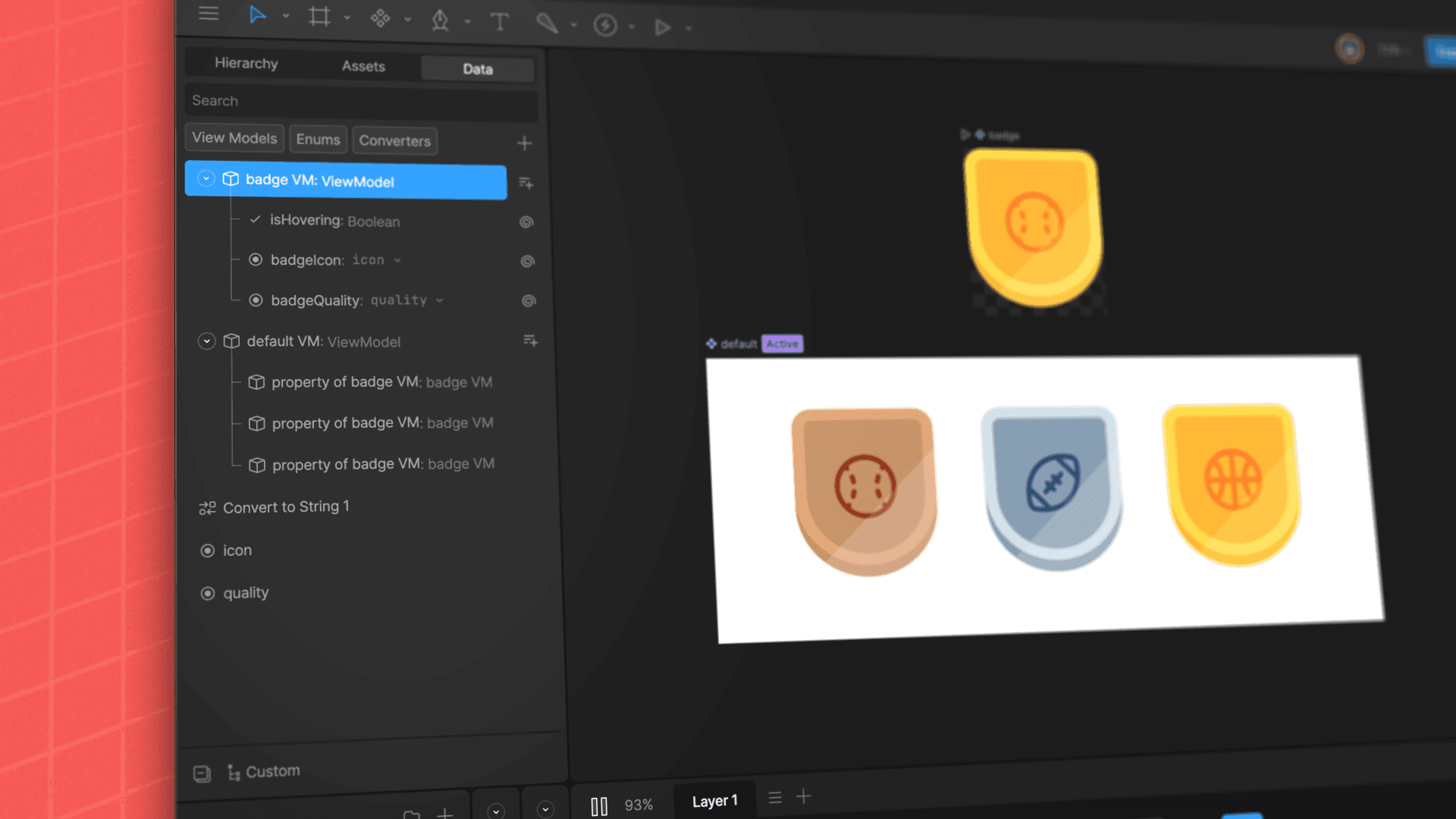Screen dimensions: 1456x819
Task: Select the arrow Select tool
Action: pyautogui.click(x=258, y=15)
